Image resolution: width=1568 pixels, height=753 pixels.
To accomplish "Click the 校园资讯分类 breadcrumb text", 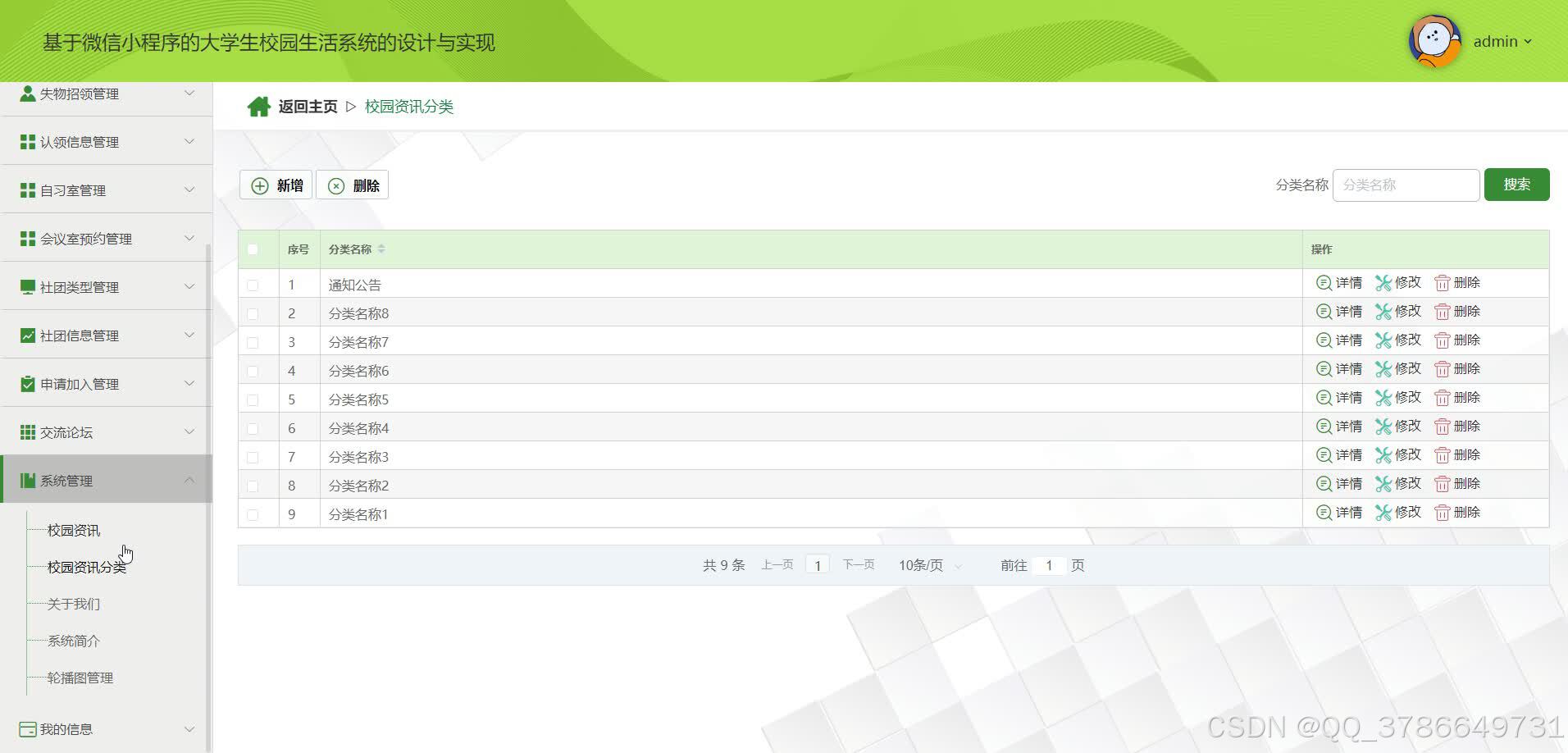I will [409, 107].
